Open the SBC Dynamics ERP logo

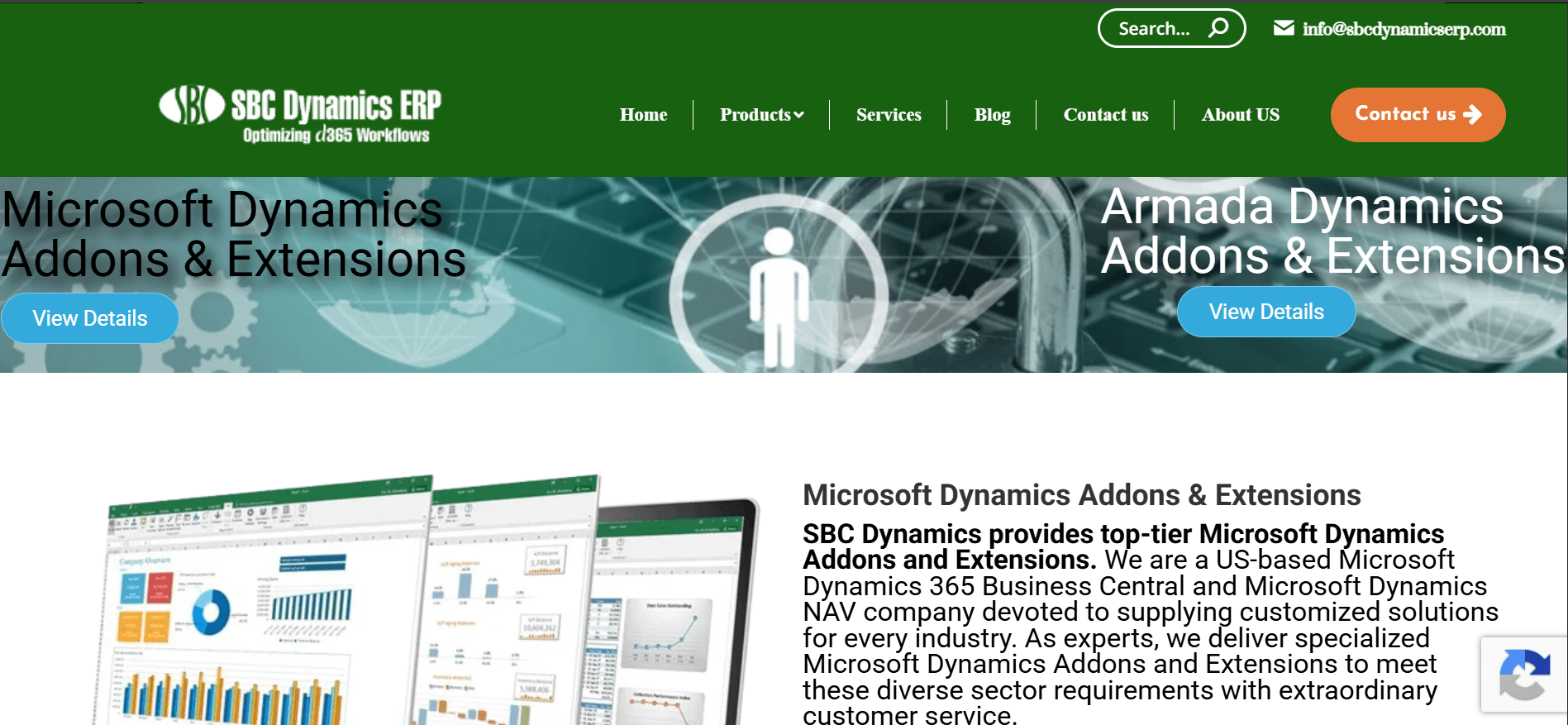point(300,115)
